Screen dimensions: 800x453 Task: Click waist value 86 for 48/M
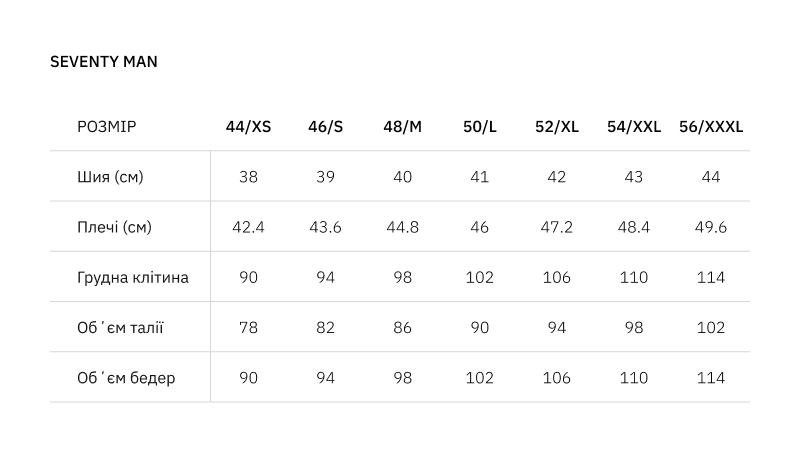(x=403, y=328)
